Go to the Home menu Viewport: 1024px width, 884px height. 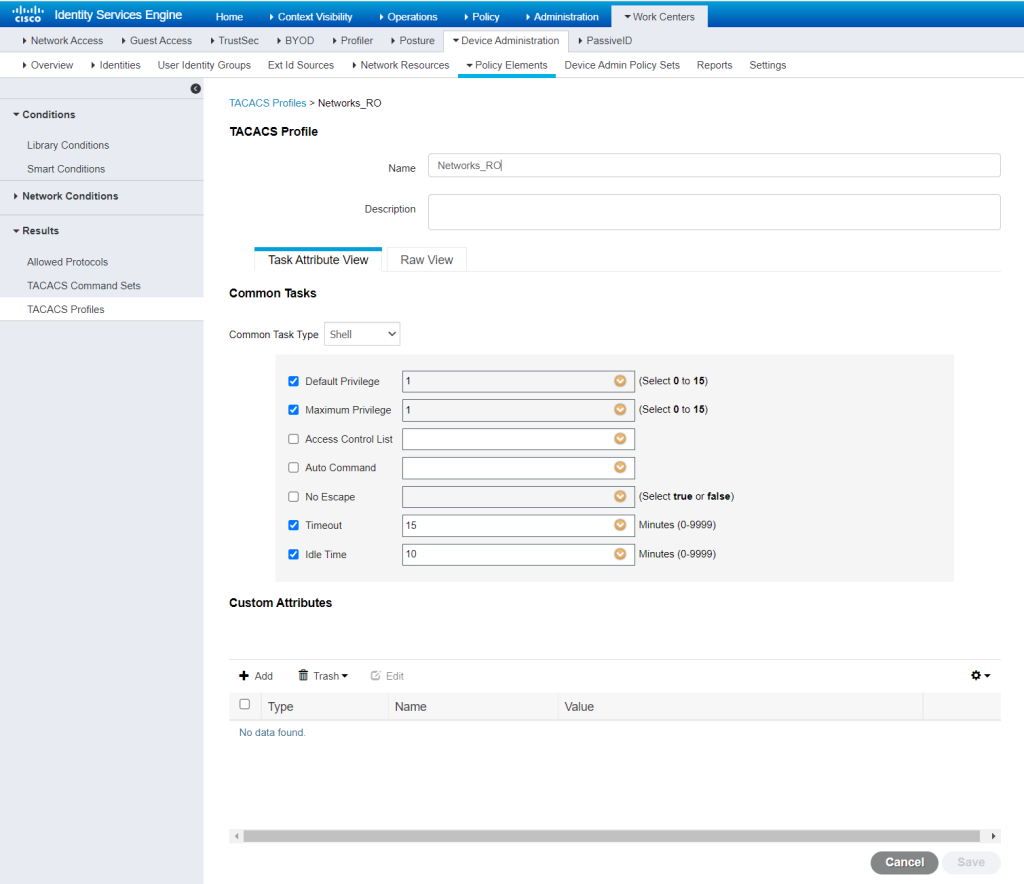229,16
